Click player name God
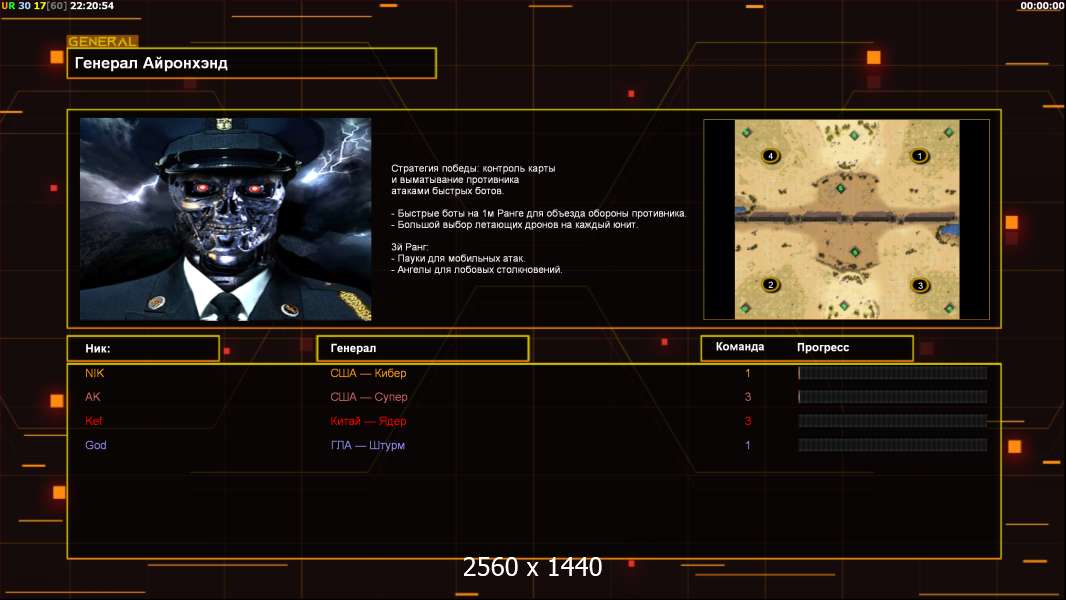This screenshot has width=1066, height=600. [x=96, y=445]
